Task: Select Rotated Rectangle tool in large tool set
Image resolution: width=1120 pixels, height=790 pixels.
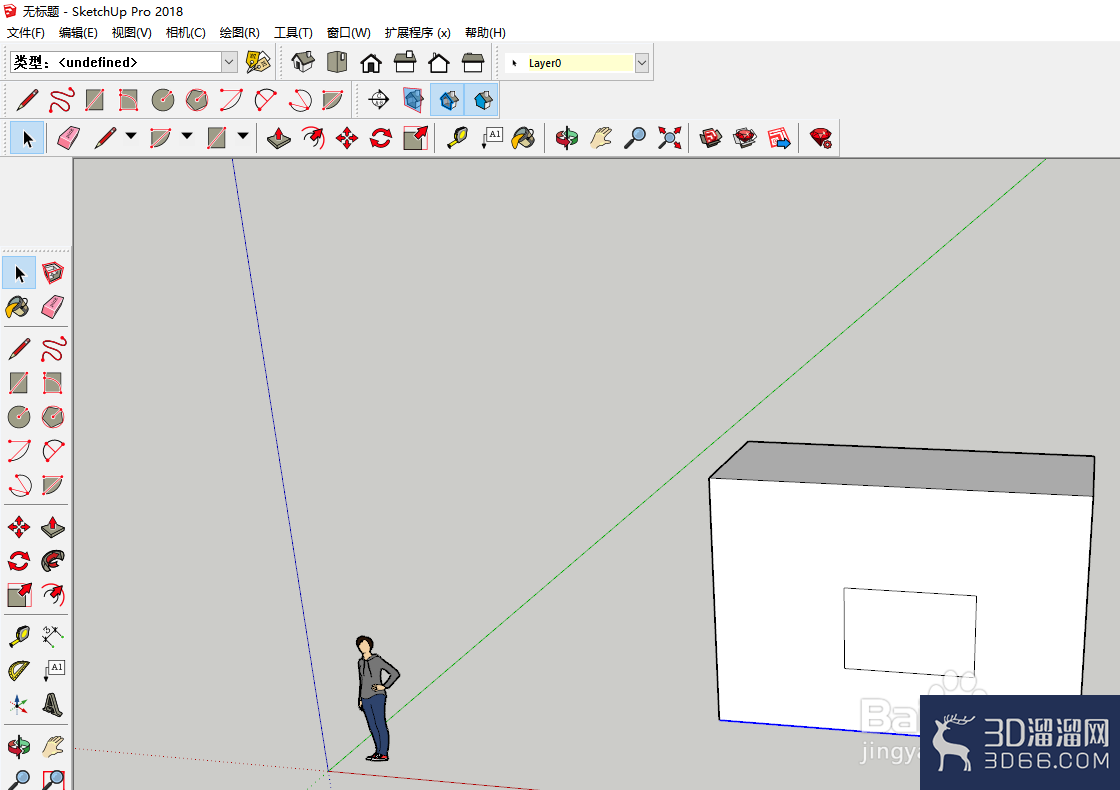Action: (x=53, y=383)
